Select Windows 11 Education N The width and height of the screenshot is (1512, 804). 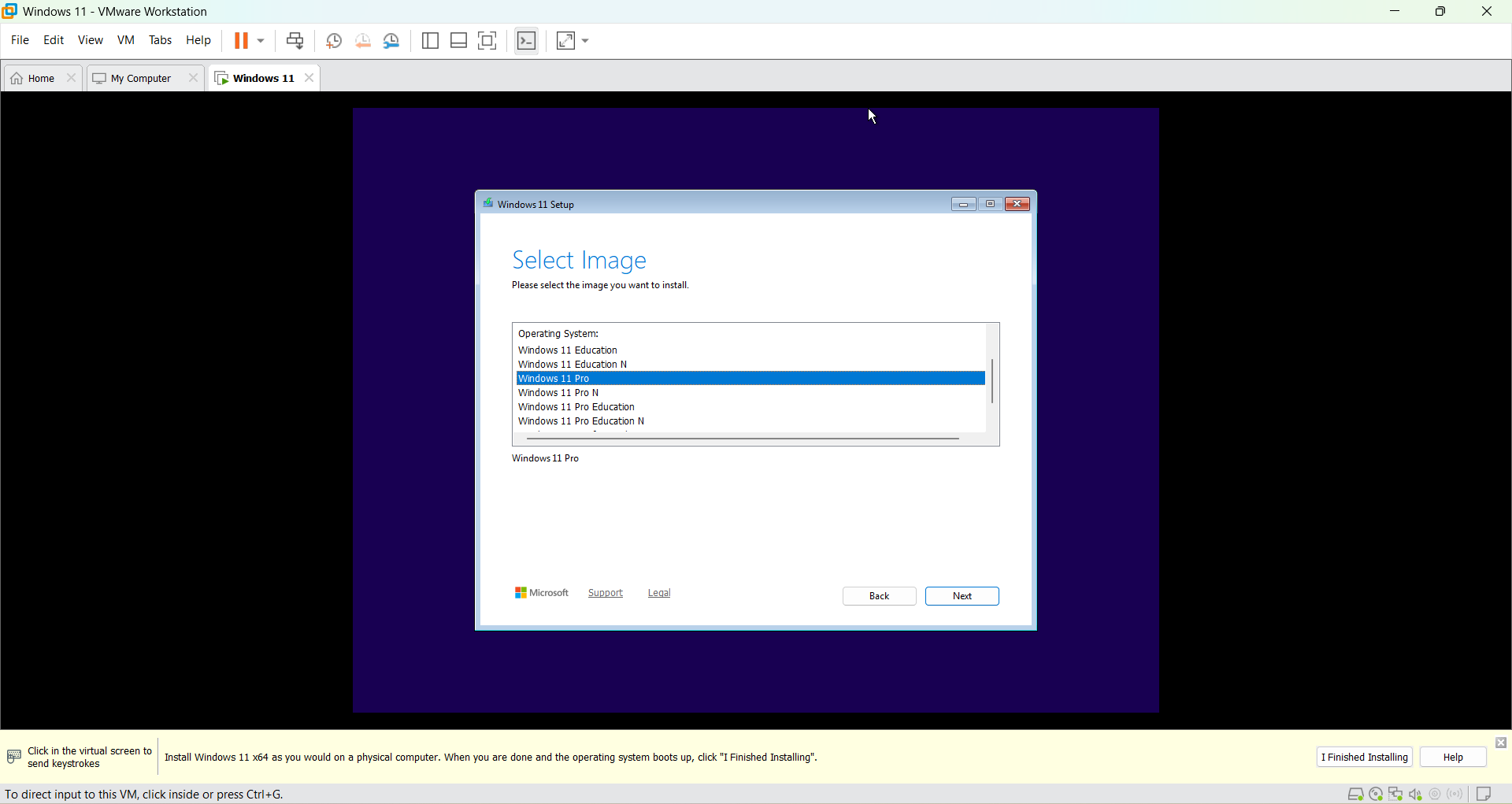click(750, 365)
